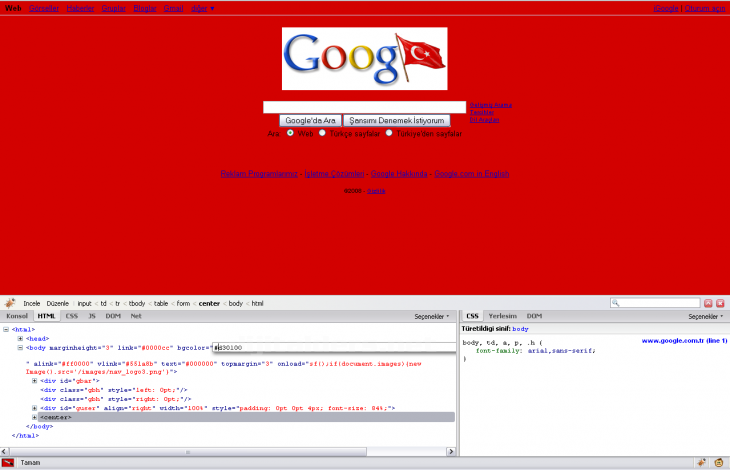Open the İşletme Çözümleri link
730x470 pixels.
coord(334,174)
